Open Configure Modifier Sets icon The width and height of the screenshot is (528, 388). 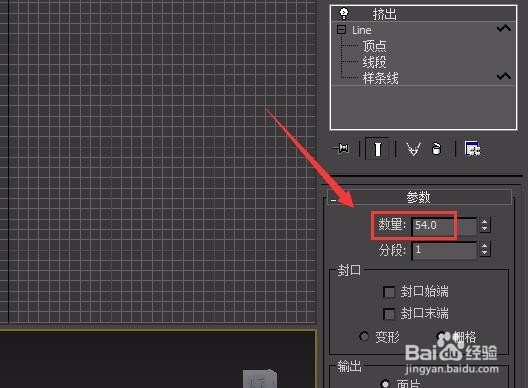point(473,149)
